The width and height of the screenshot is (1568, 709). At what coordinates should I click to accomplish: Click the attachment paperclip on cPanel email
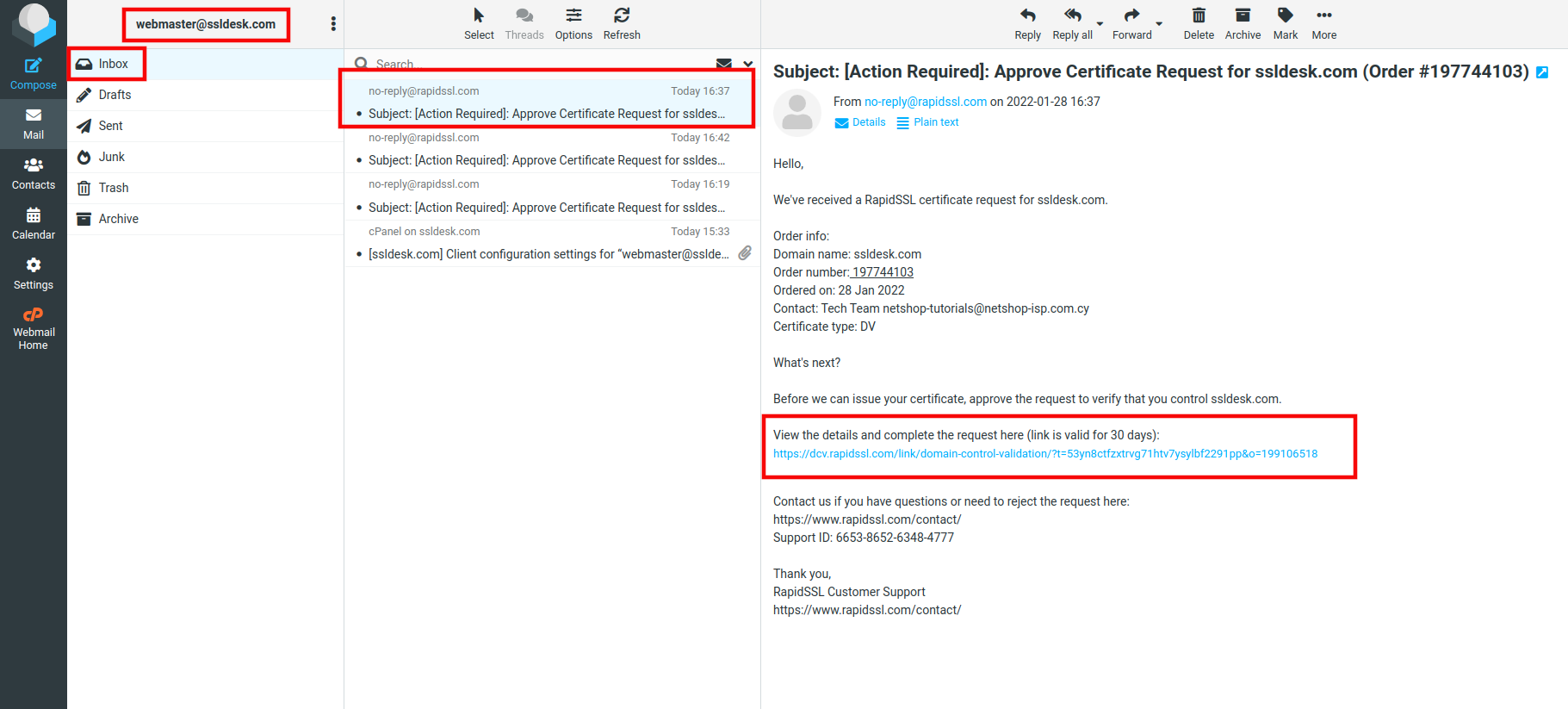(745, 253)
